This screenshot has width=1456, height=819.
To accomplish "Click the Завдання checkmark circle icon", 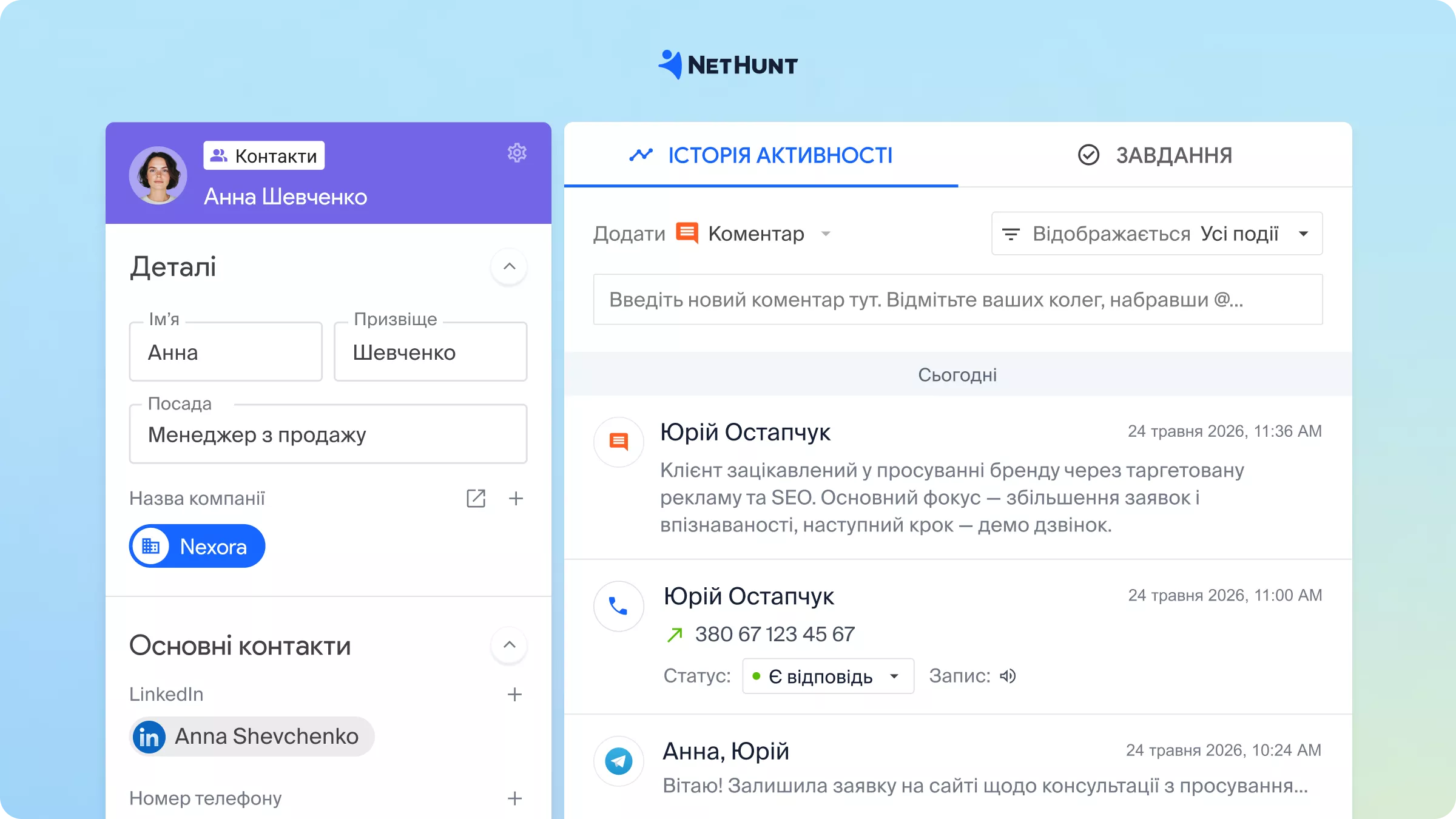I will click(1088, 155).
